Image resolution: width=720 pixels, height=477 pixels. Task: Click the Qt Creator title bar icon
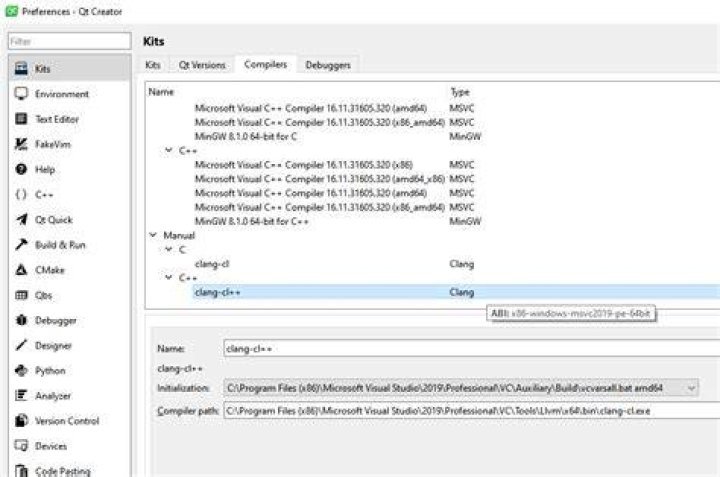[x=11, y=11]
